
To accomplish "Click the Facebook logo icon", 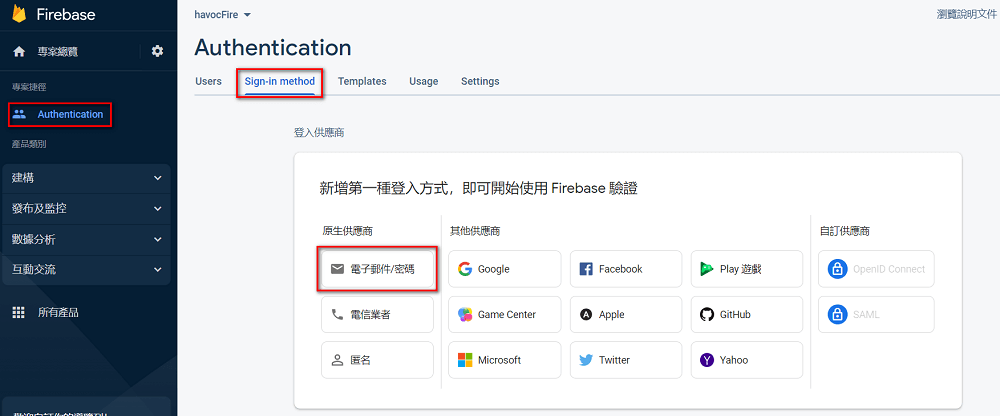I will click(586, 269).
